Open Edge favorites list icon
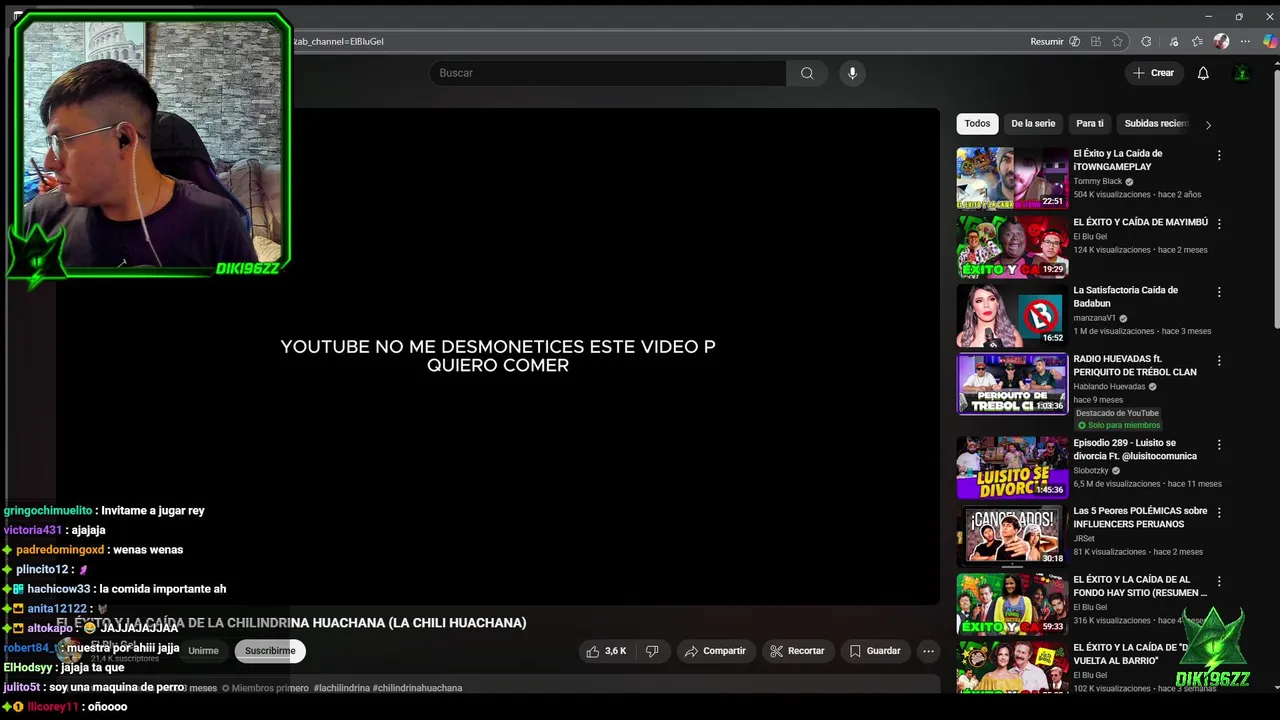The image size is (1280, 720). [1197, 41]
